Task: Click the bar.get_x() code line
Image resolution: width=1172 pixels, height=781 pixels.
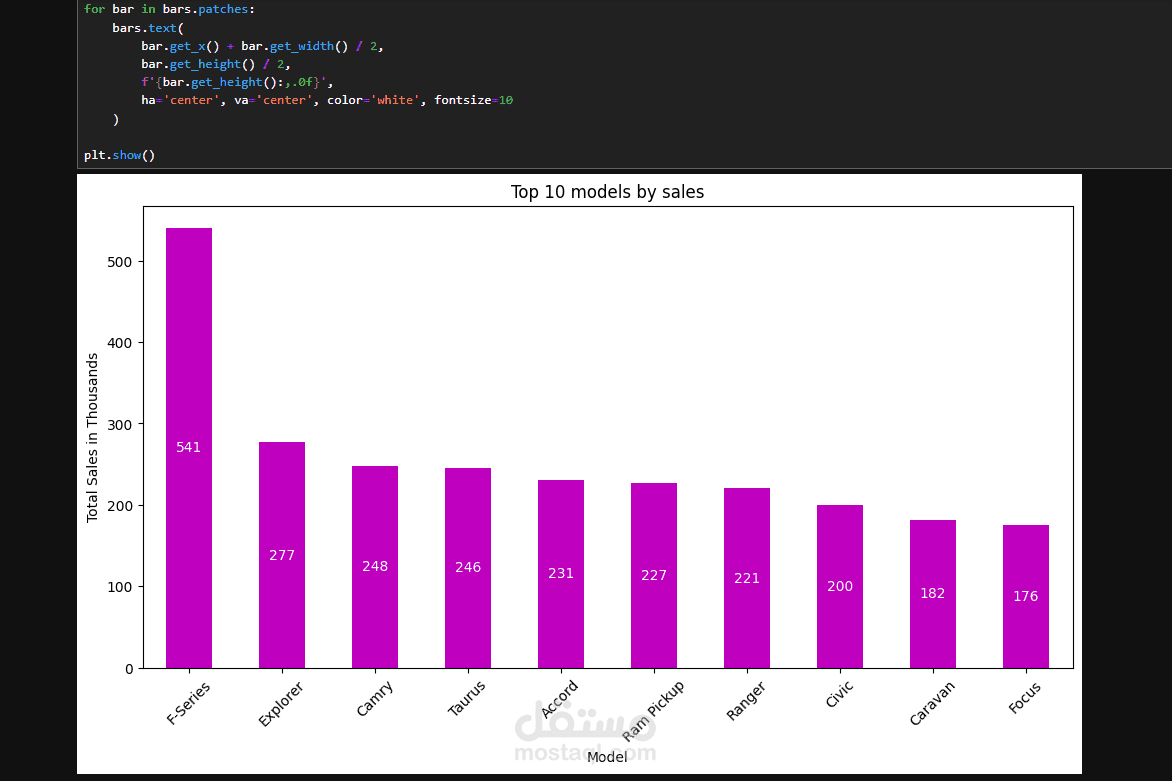Action: (x=262, y=46)
